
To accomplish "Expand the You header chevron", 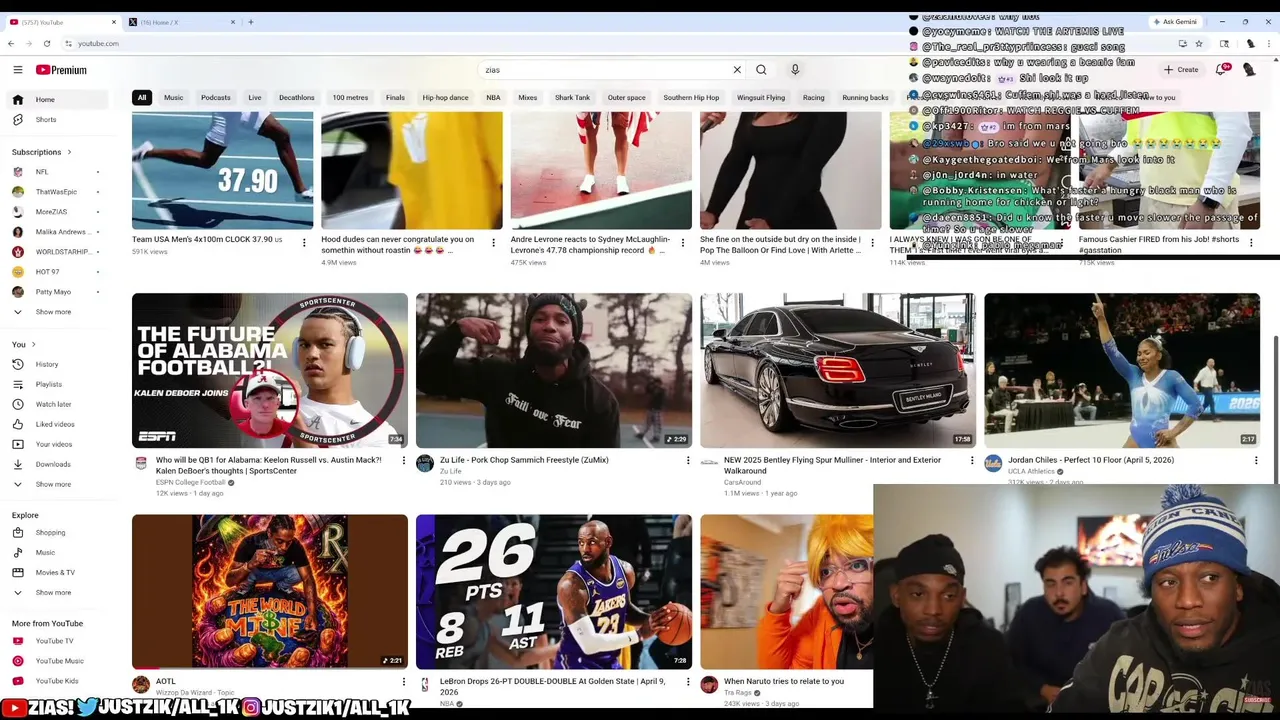I will [33, 344].
